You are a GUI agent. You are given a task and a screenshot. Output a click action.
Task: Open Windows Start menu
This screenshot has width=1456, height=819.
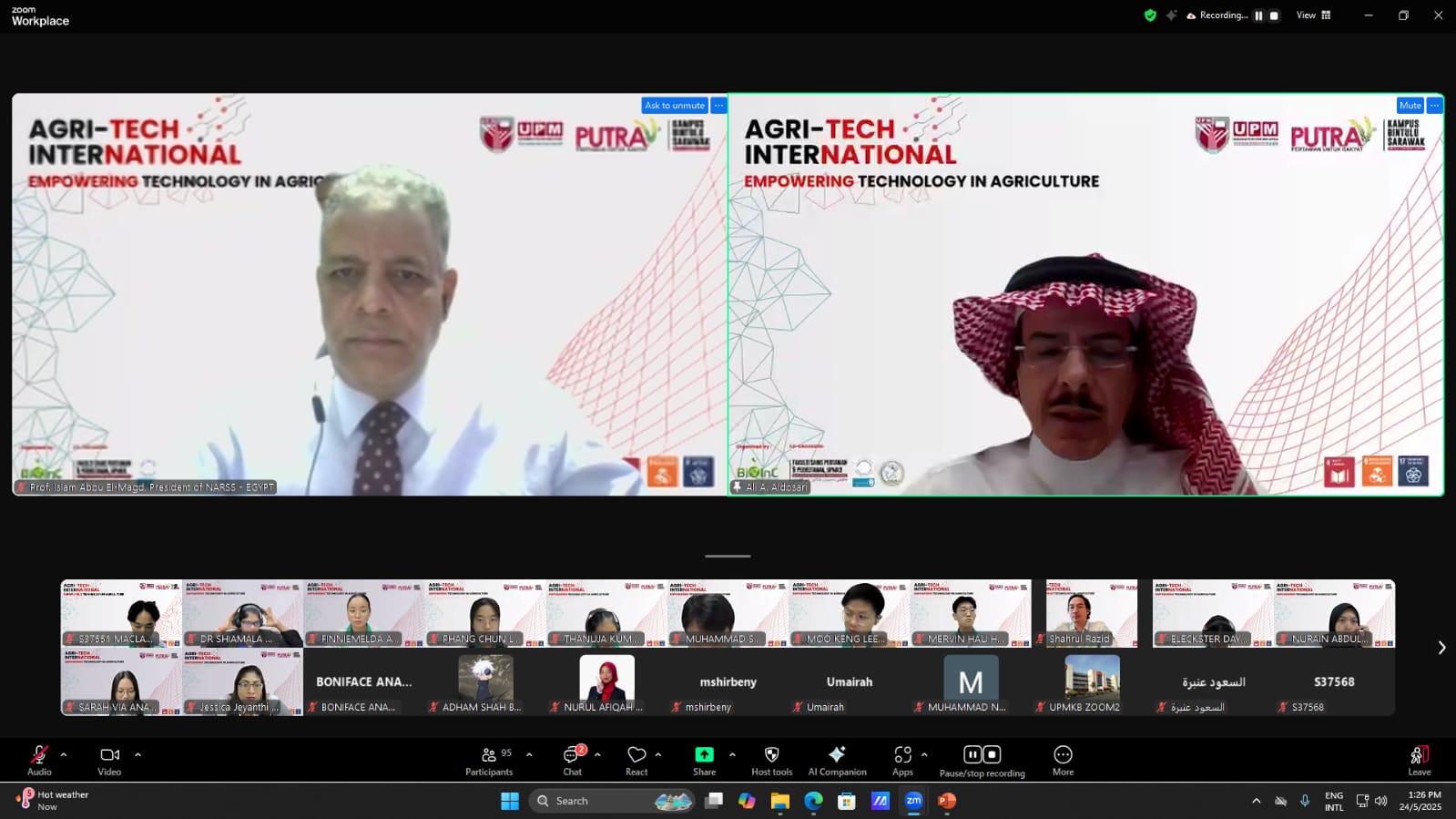(x=510, y=801)
